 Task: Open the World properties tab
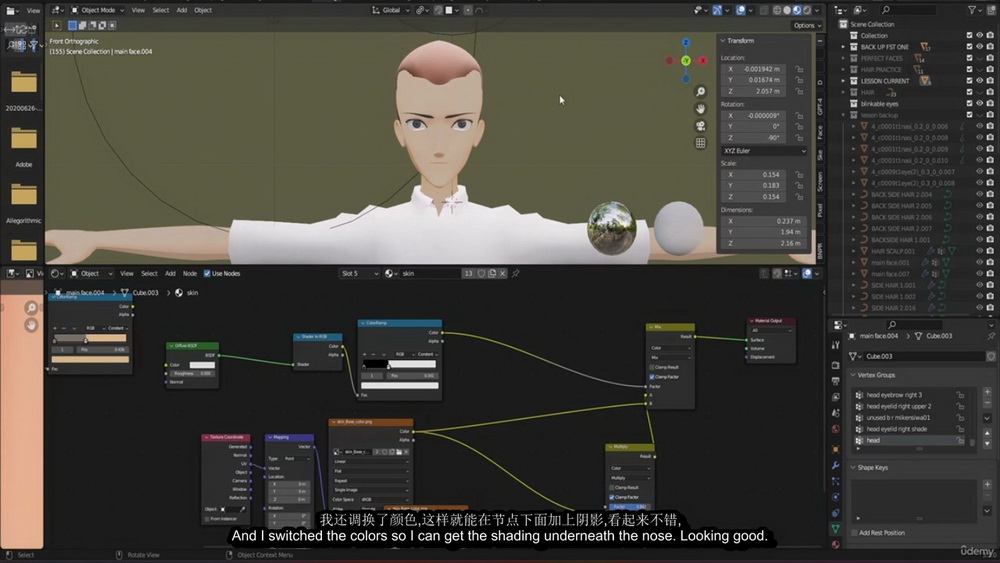(x=835, y=429)
